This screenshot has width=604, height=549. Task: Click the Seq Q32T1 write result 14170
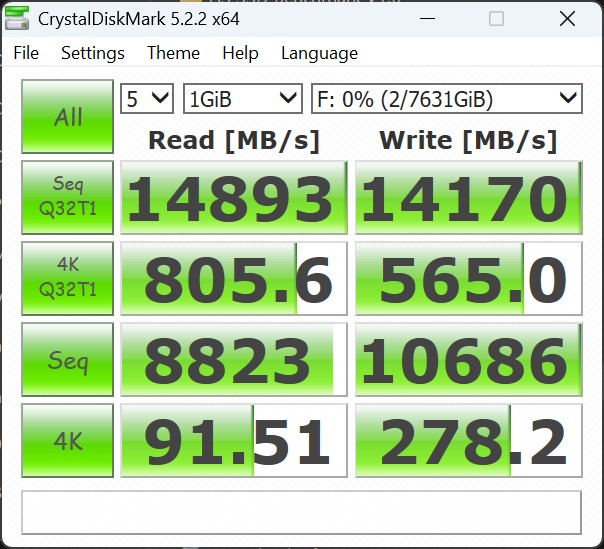[x=468, y=198]
